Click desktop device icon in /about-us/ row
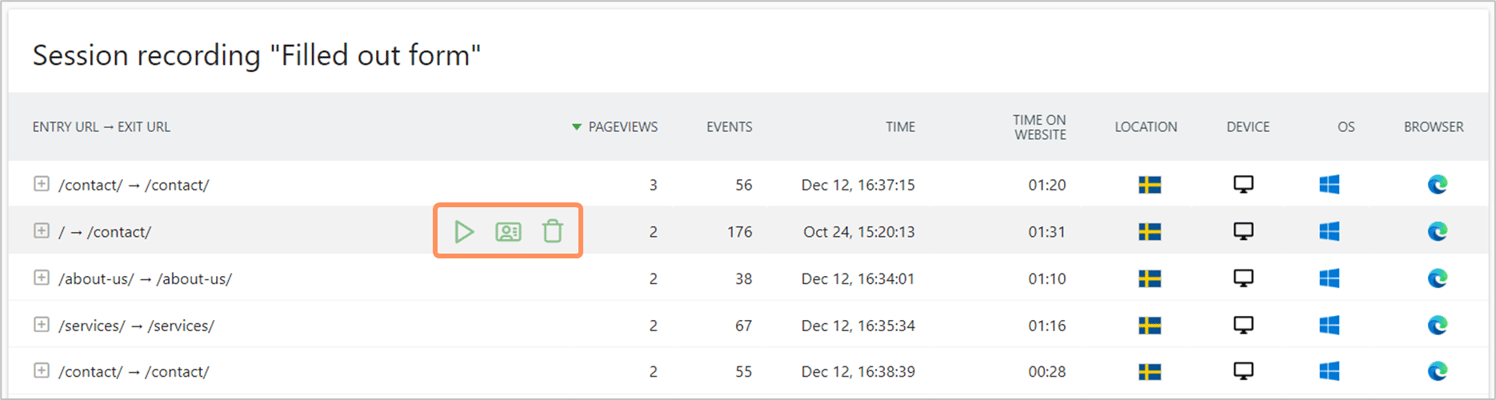 [x=1243, y=278]
